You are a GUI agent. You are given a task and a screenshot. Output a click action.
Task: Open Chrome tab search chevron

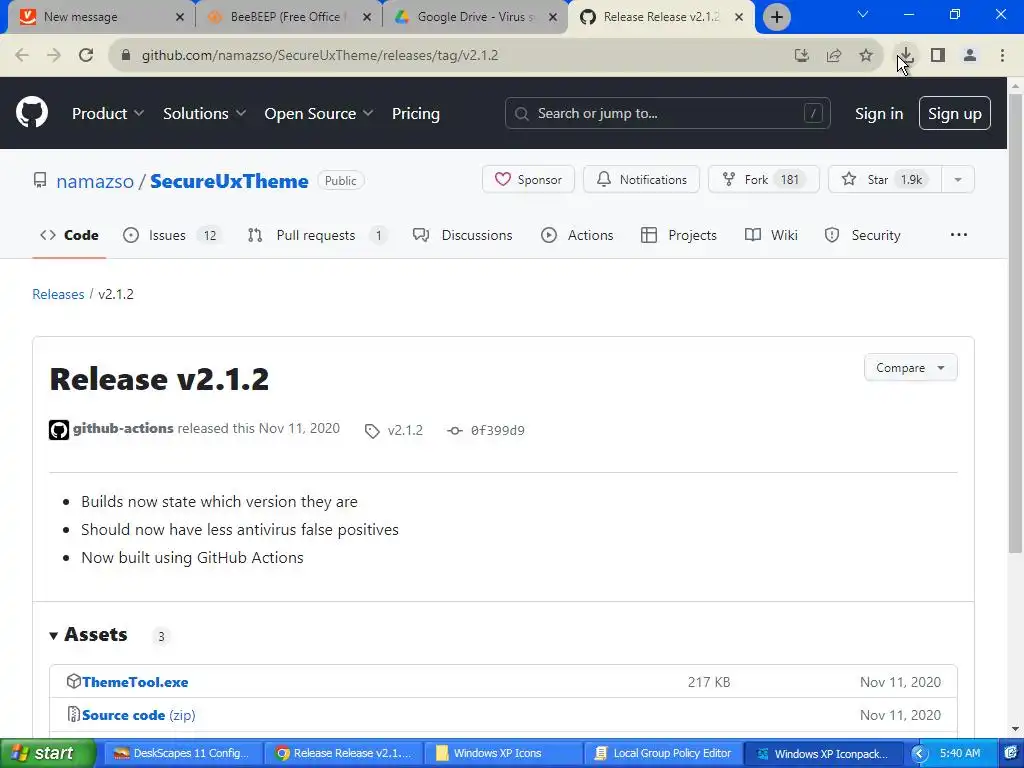tap(863, 14)
